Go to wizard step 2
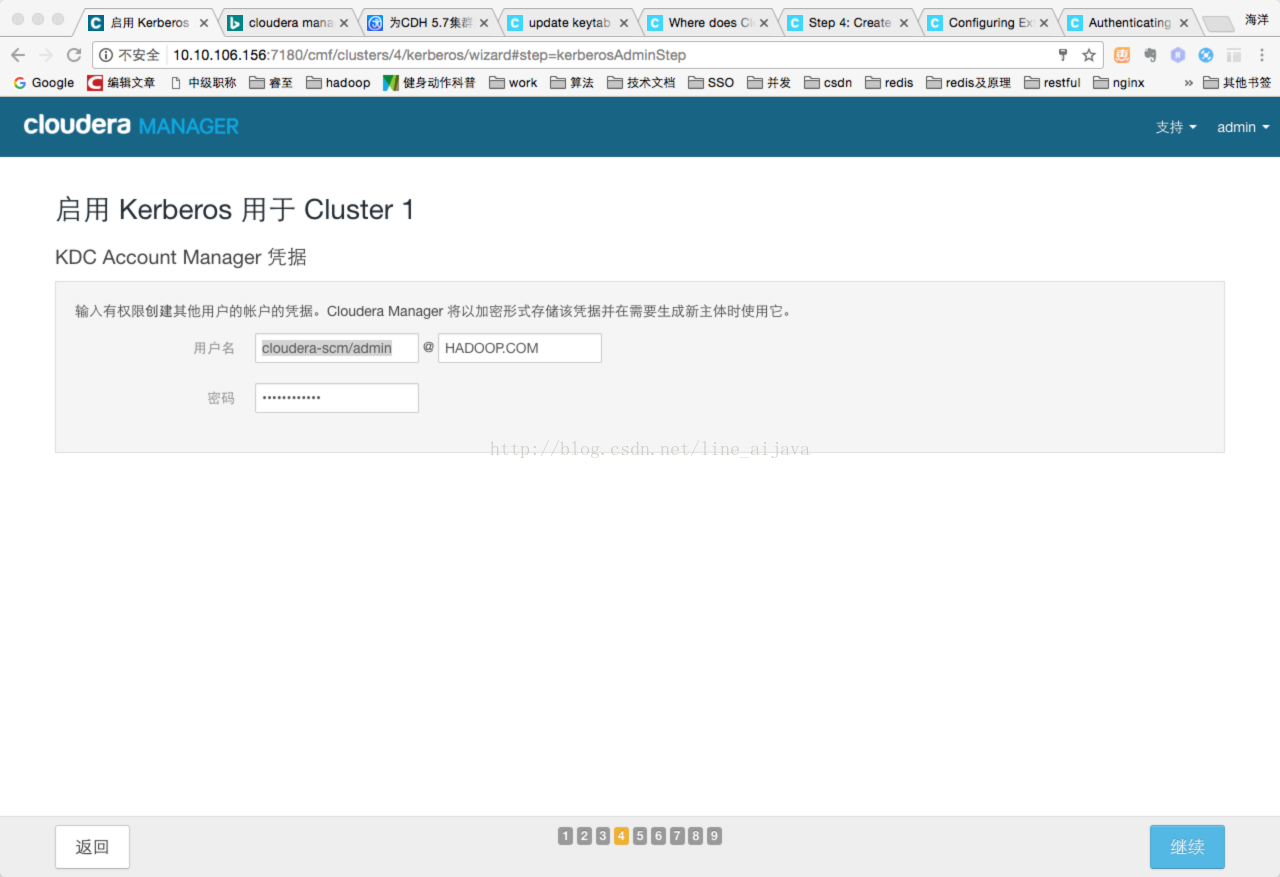Screen dimensions: 1280x877 point(585,836)
